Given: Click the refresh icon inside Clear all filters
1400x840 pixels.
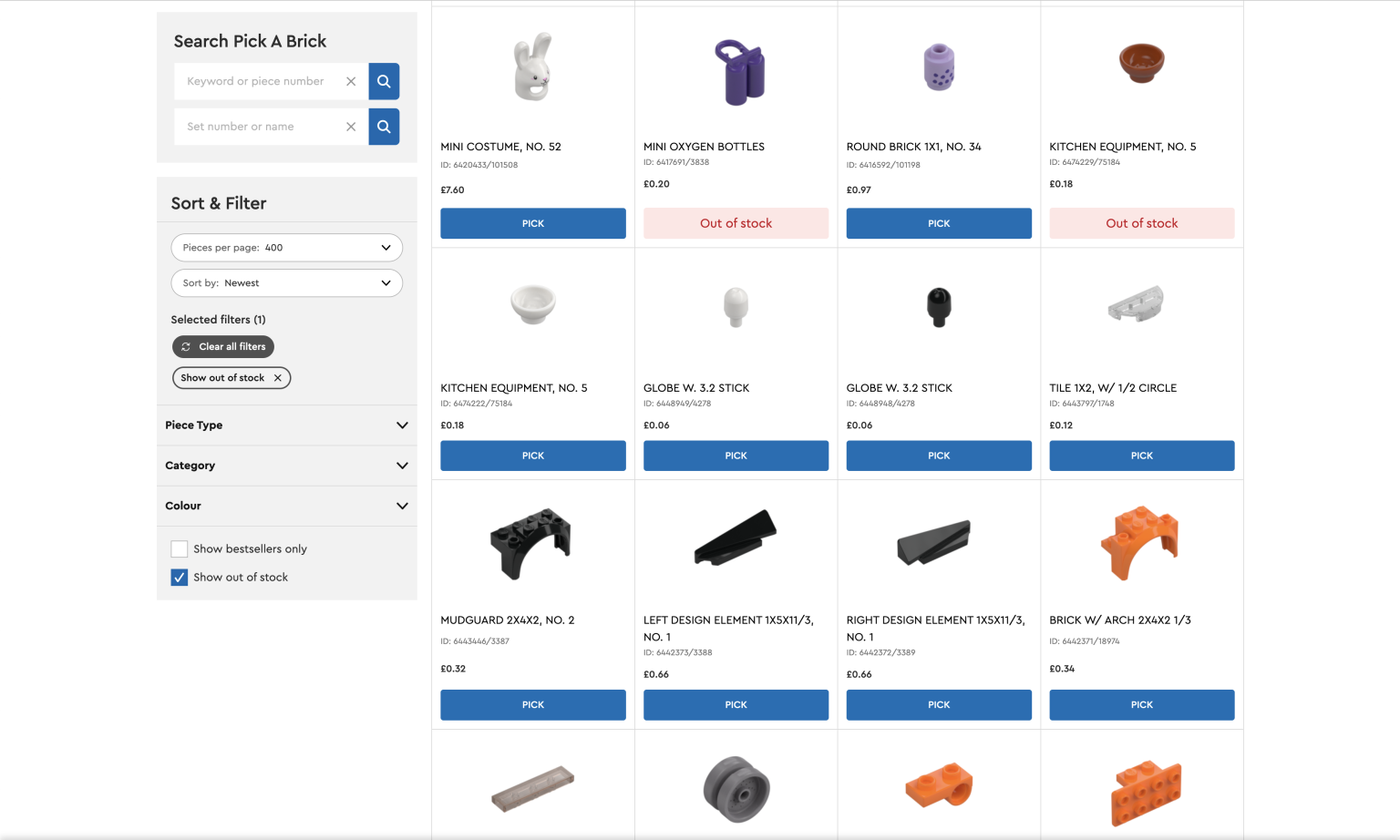Looking at the screenshot, I should pyautogui.click(x=186, y=346).
